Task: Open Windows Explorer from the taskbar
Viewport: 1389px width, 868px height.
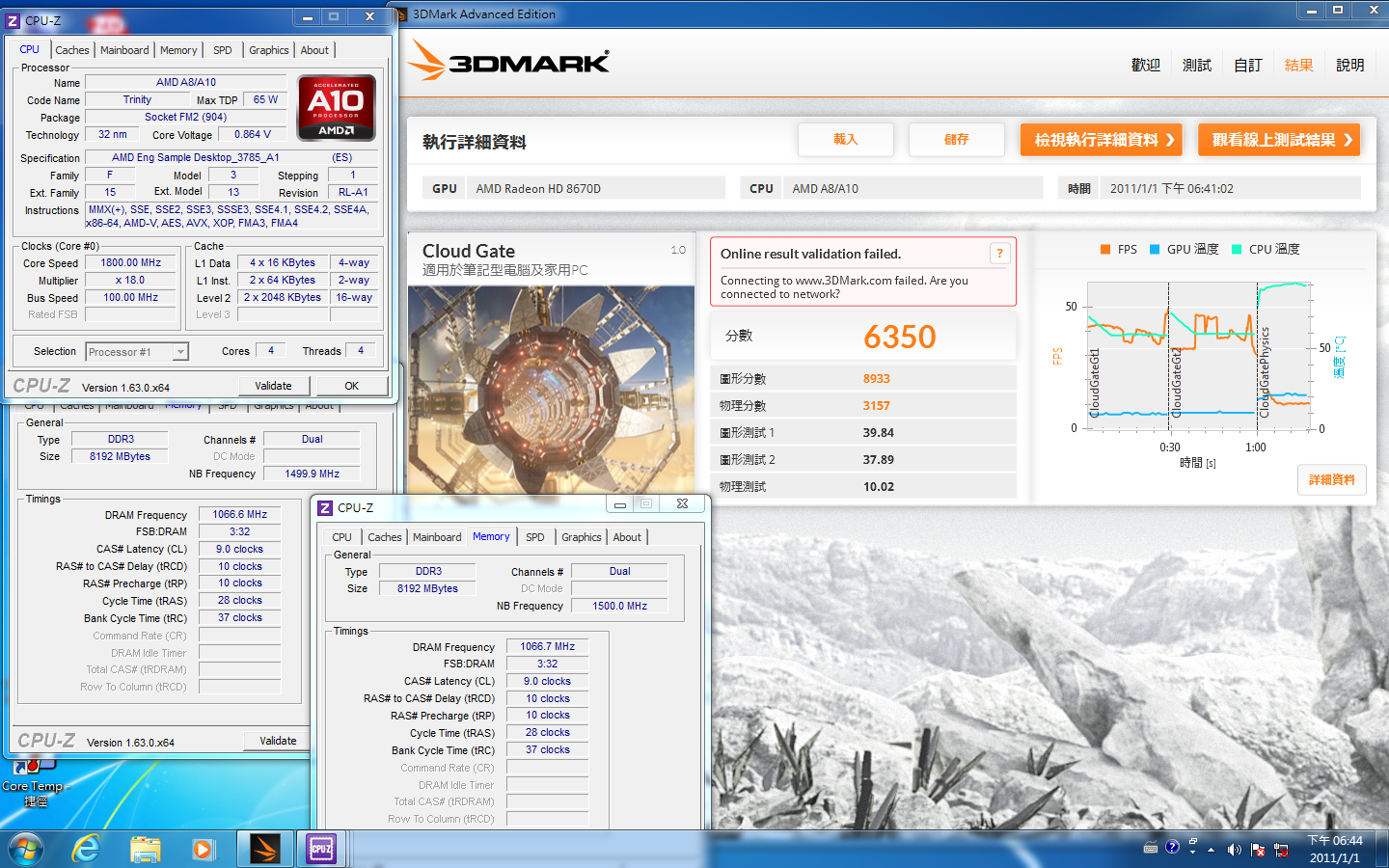Action: tap(145, 849)
